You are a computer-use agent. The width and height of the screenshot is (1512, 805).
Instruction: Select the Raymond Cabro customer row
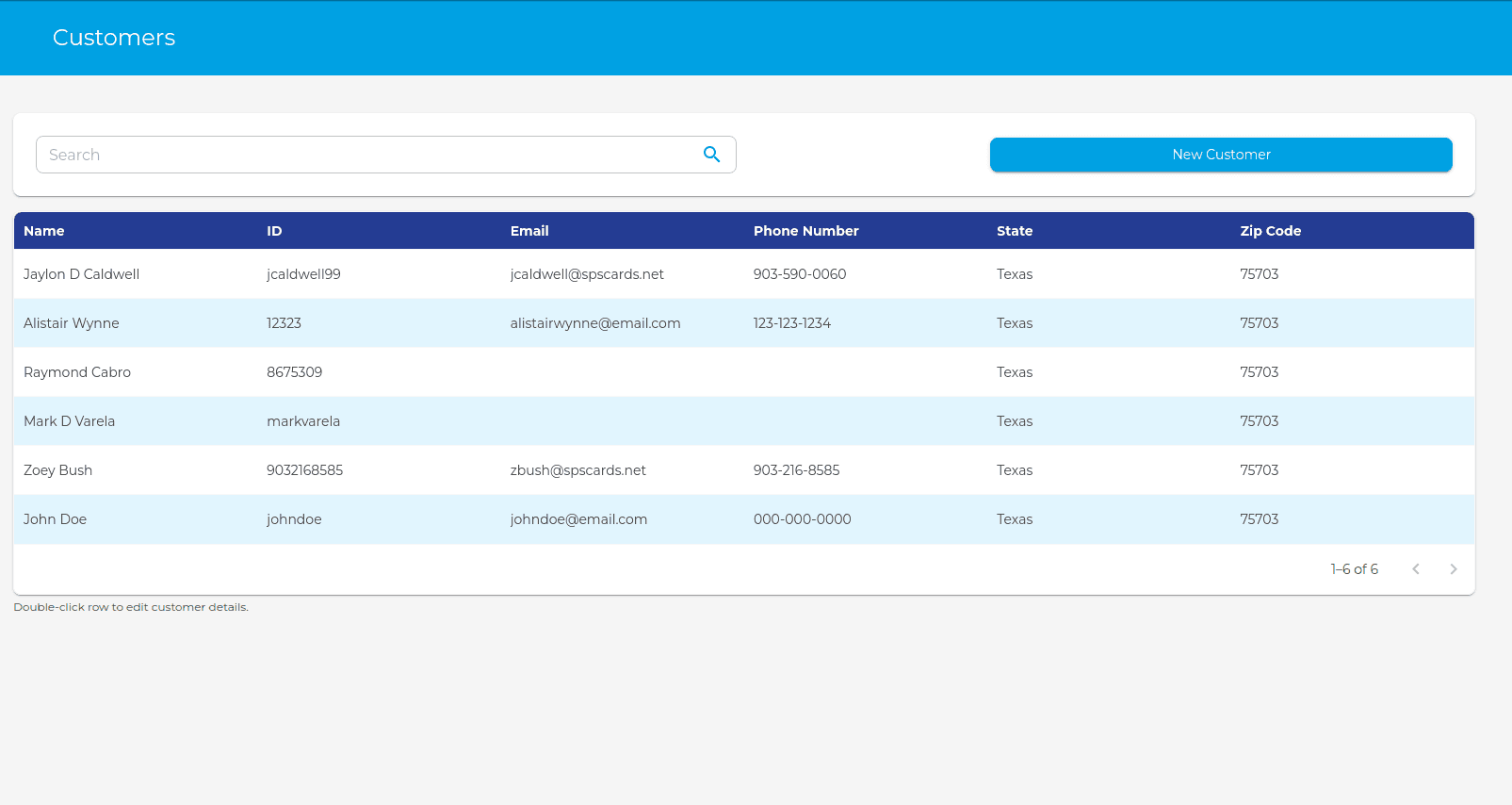tap(77, 372)
